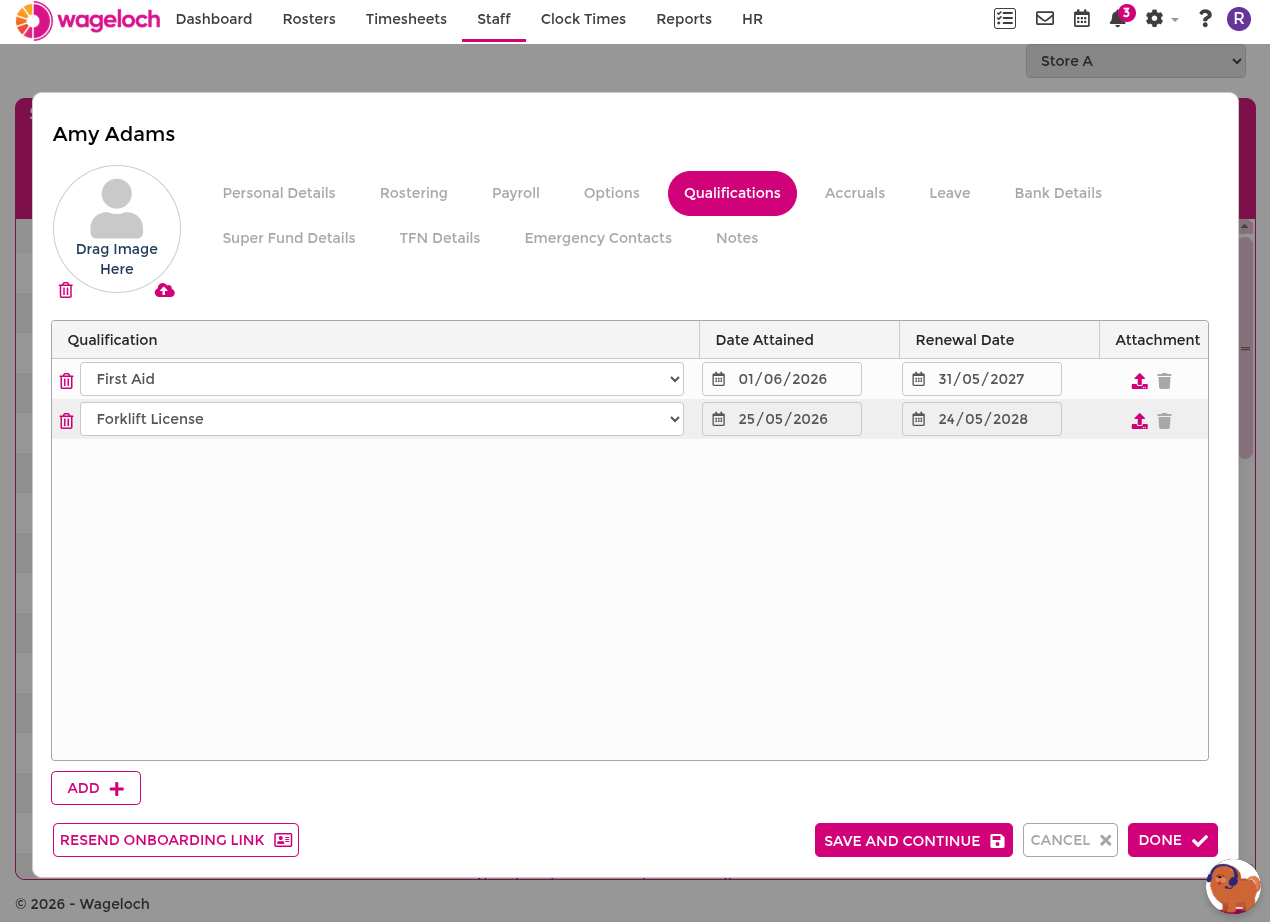Screen dimensions: 1270x922
Task: Switch to Accruals tab
Action: tap(855, 193)
